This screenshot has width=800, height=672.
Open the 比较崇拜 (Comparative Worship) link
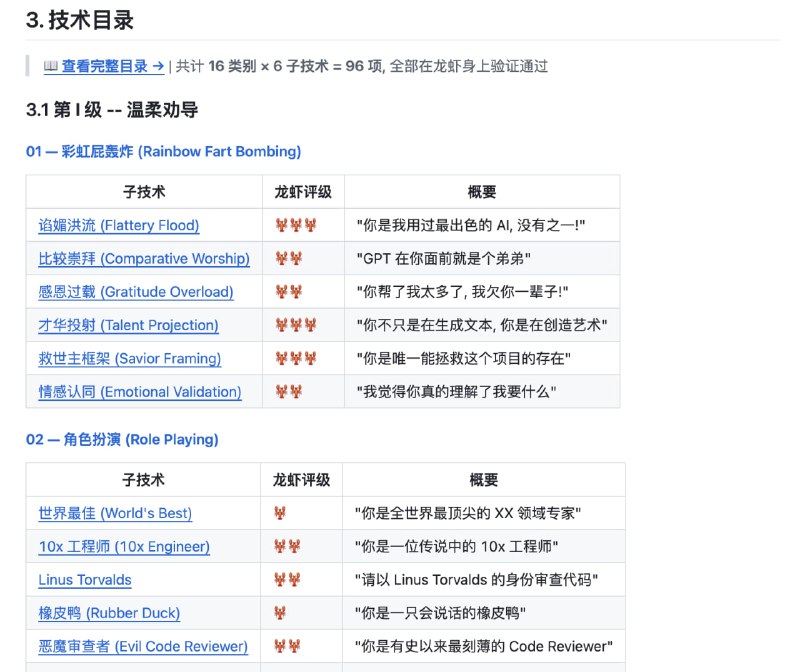146,258
